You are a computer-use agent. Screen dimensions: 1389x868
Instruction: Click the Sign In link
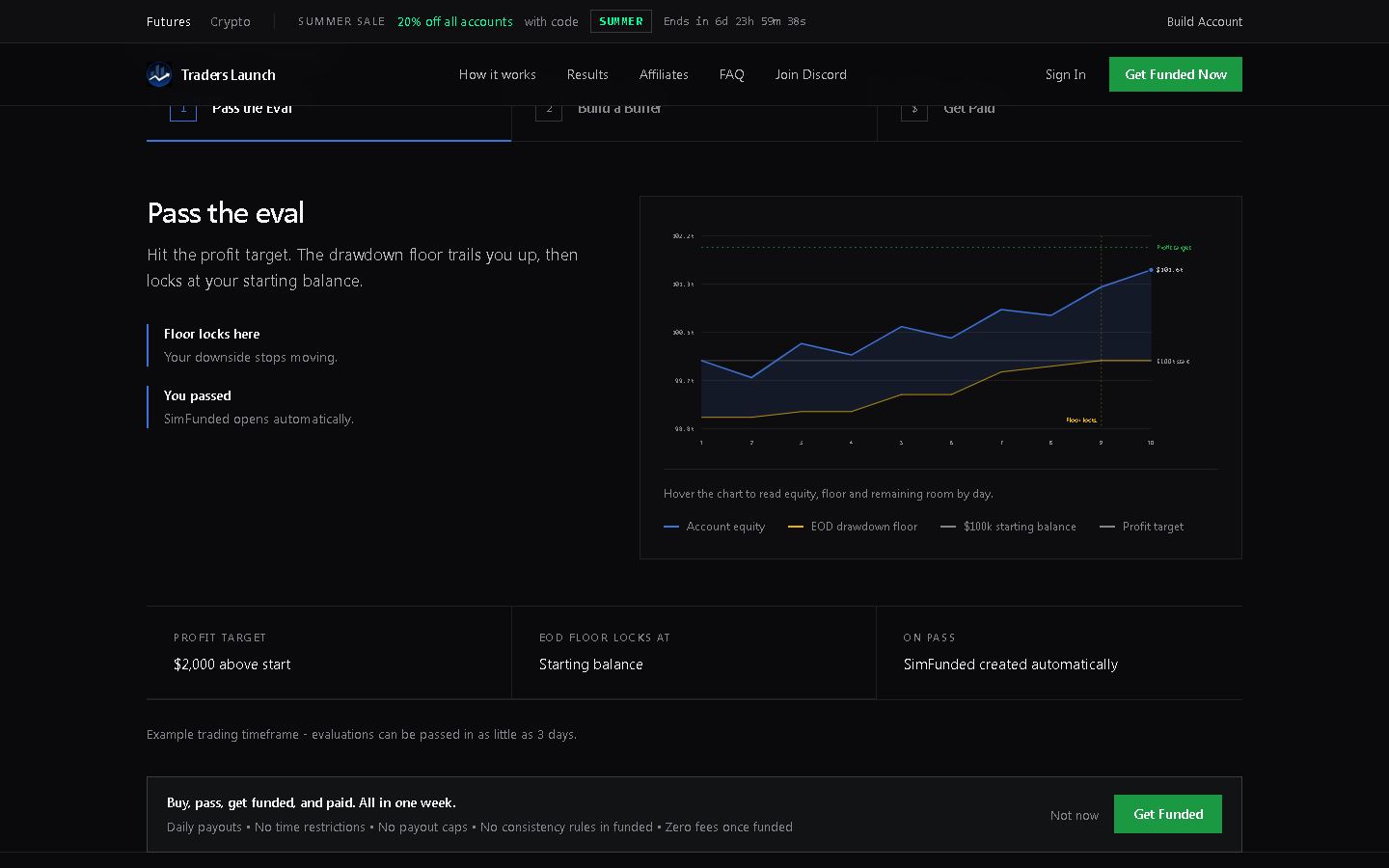[x=1066, y=74]
